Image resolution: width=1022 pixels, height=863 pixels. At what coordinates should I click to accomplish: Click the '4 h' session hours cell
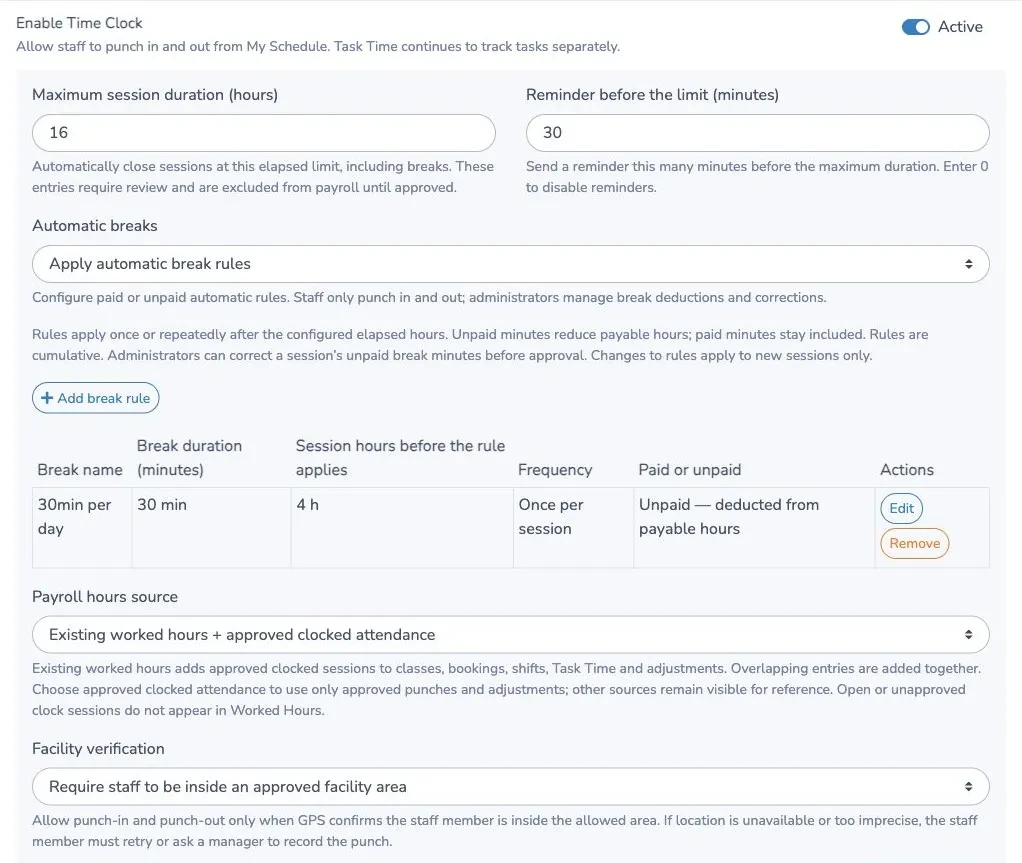pos(402,527)
